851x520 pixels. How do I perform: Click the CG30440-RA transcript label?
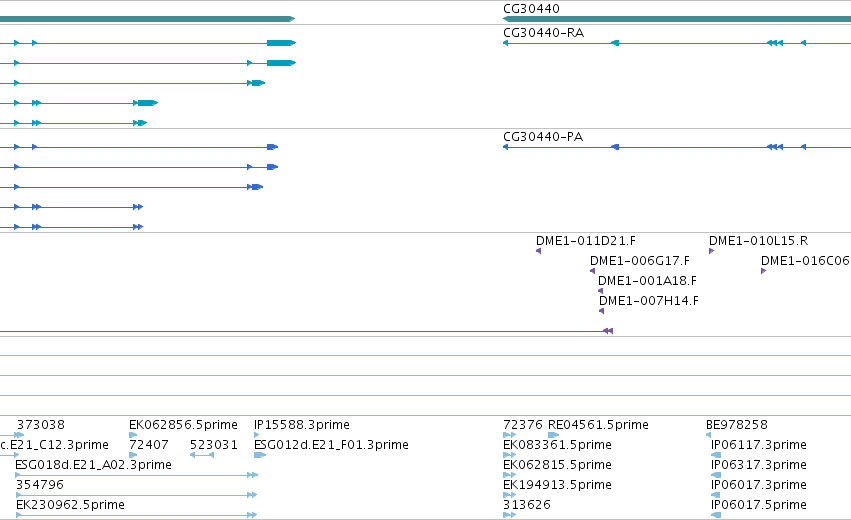[543, 33]
